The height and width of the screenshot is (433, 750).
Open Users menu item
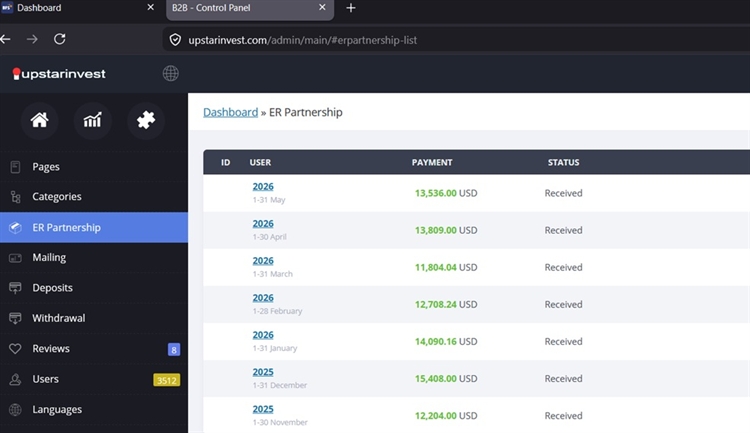click(x=94, y=379)
